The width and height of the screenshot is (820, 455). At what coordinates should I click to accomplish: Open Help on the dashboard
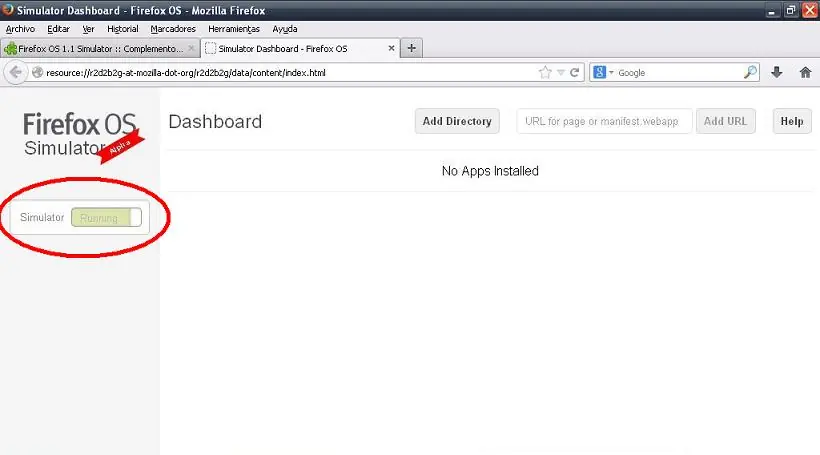tap(792, 121)
